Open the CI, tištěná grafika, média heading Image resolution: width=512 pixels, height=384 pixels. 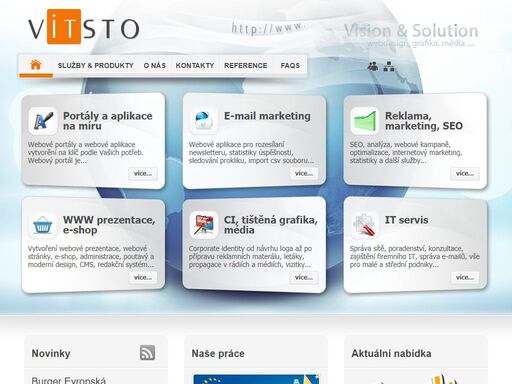pos(270,225)
